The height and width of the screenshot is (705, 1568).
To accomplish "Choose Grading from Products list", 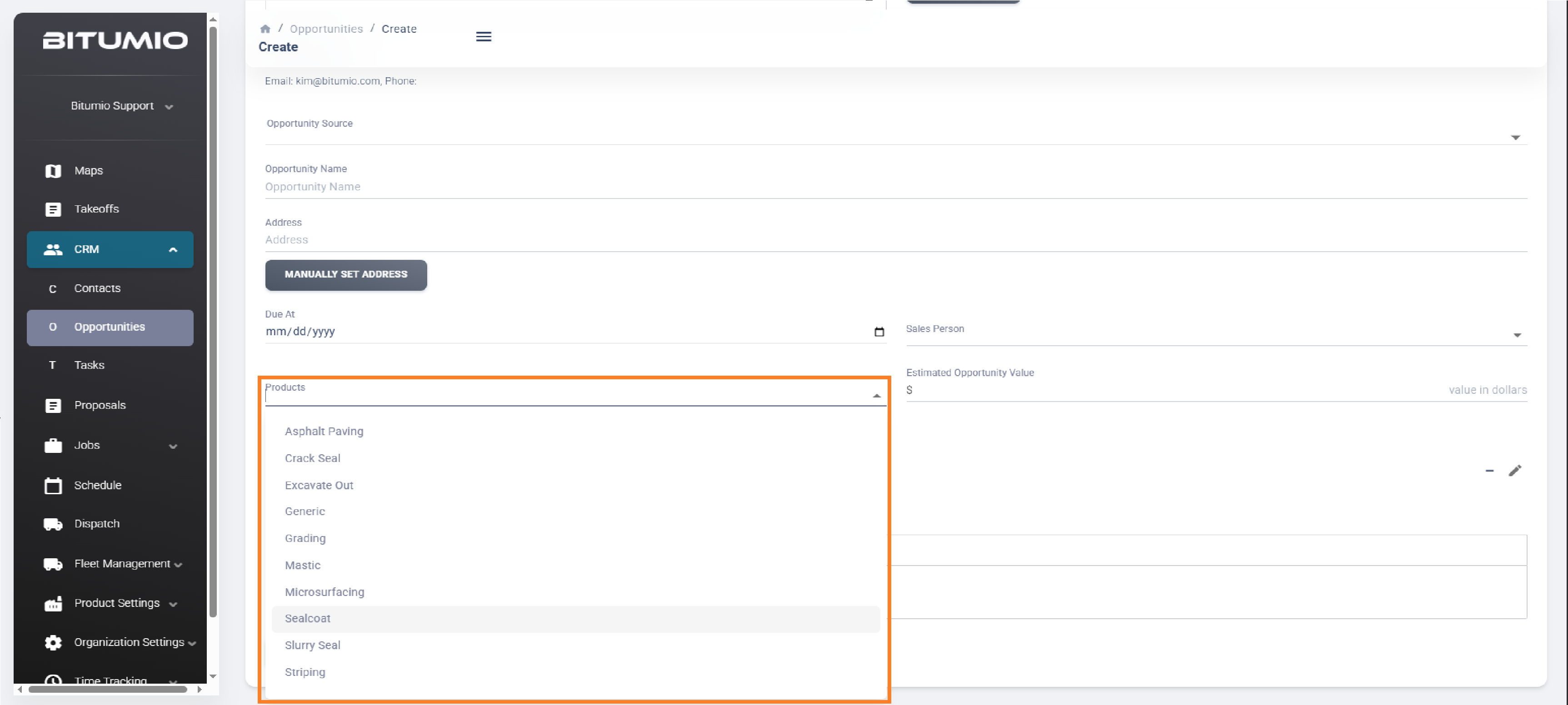I will 576,538.
